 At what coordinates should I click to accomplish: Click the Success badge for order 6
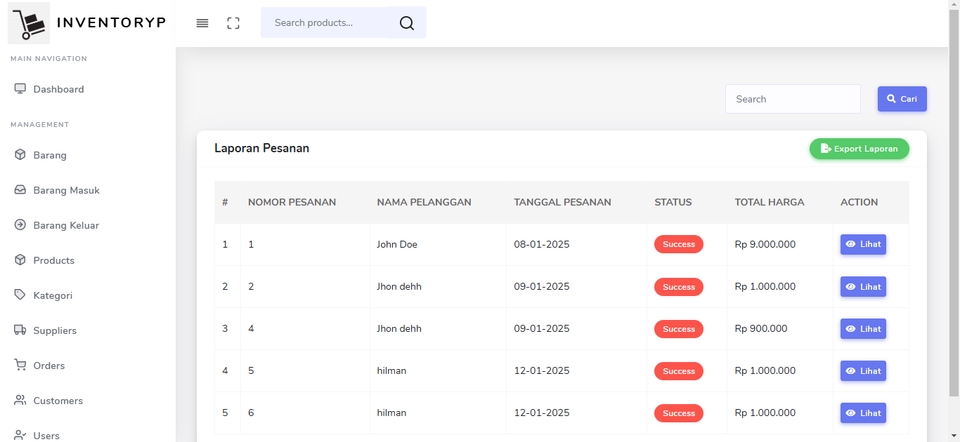678,413
